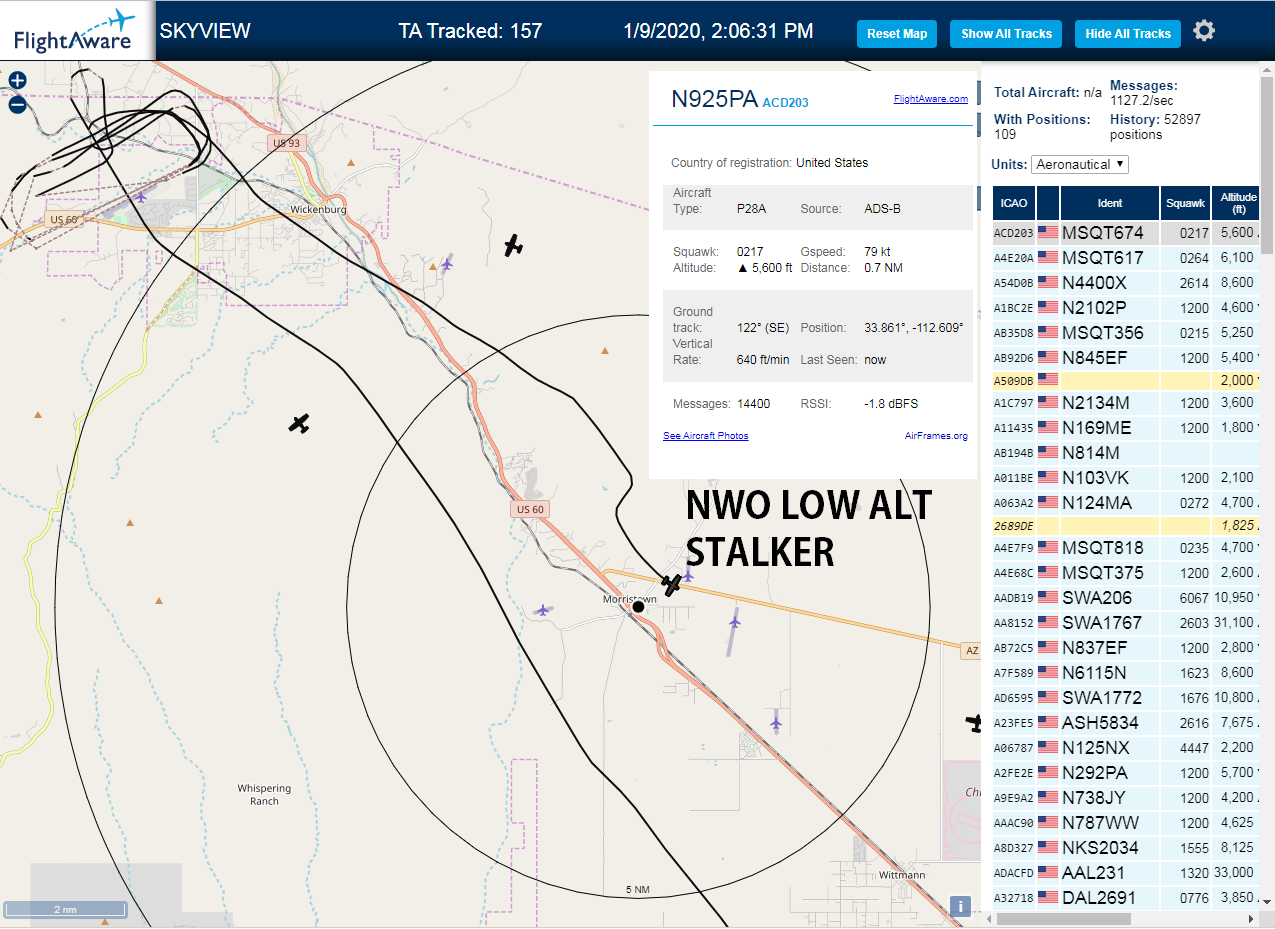Open the See Aircraft Photos link
1275x929 pixels.
coord(705,436)
